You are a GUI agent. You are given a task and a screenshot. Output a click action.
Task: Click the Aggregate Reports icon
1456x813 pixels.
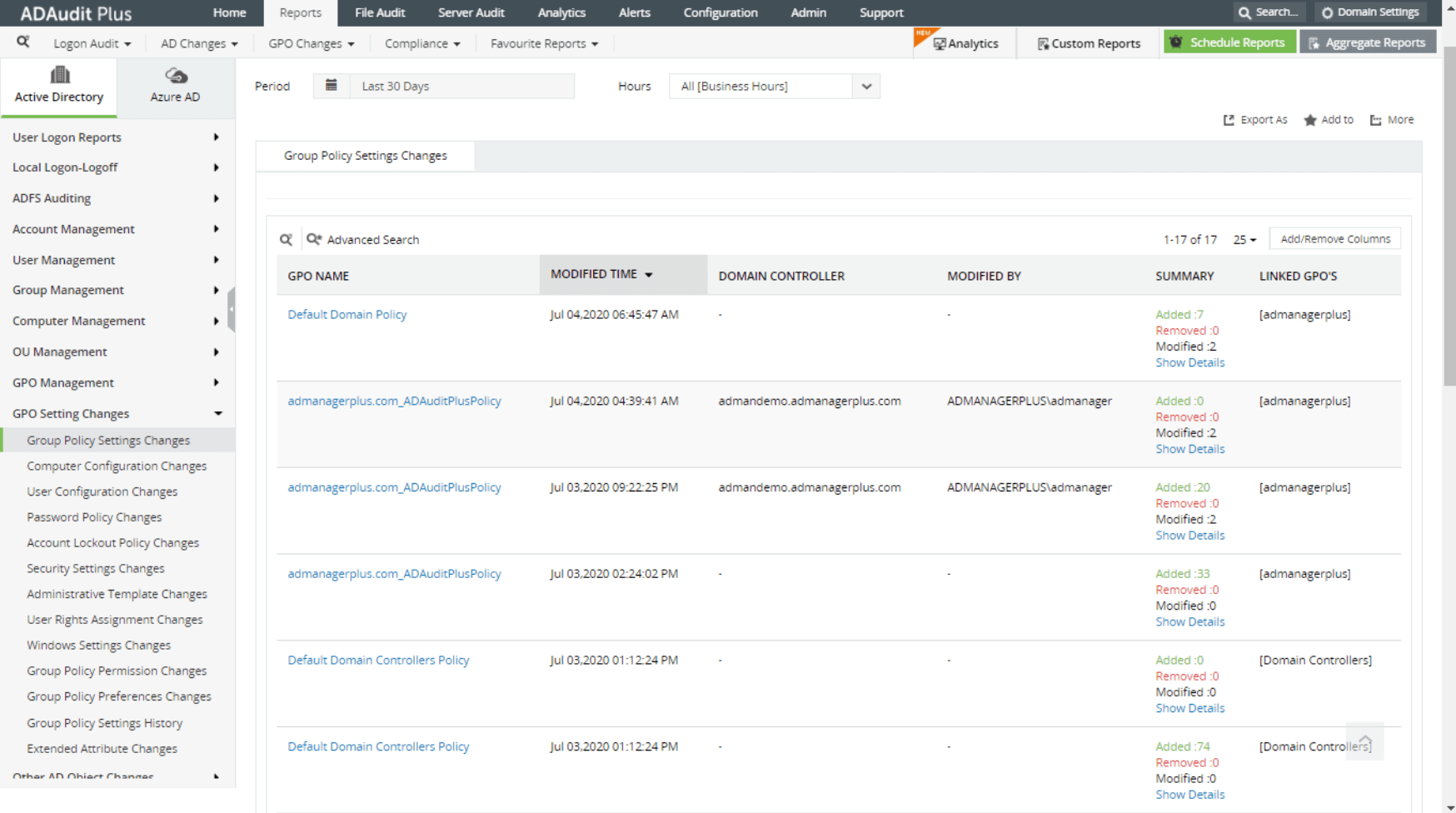pyautogui.click(x=1314, y=42)
